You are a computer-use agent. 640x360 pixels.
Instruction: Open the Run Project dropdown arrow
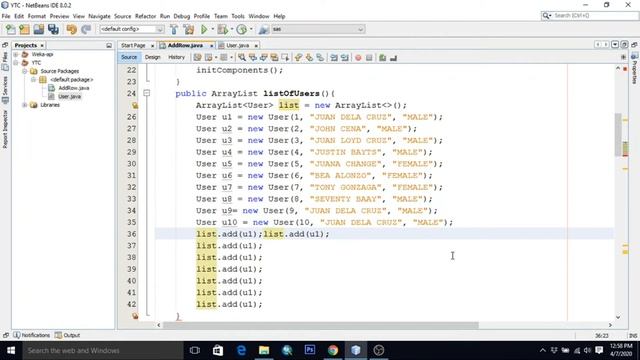coord(212,29)
